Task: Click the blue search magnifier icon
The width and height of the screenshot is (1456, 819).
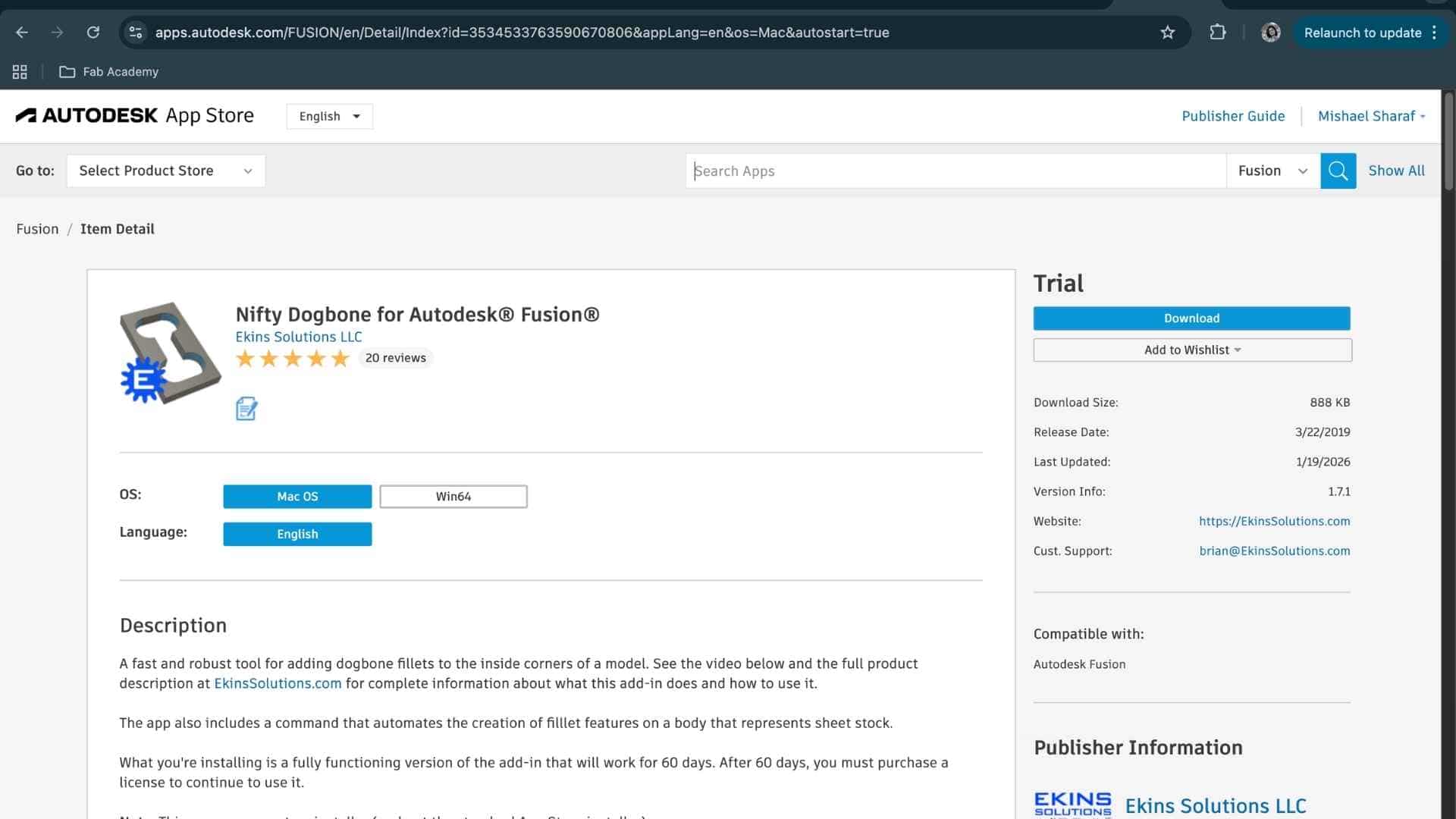Action: [x=1338, y=171]
